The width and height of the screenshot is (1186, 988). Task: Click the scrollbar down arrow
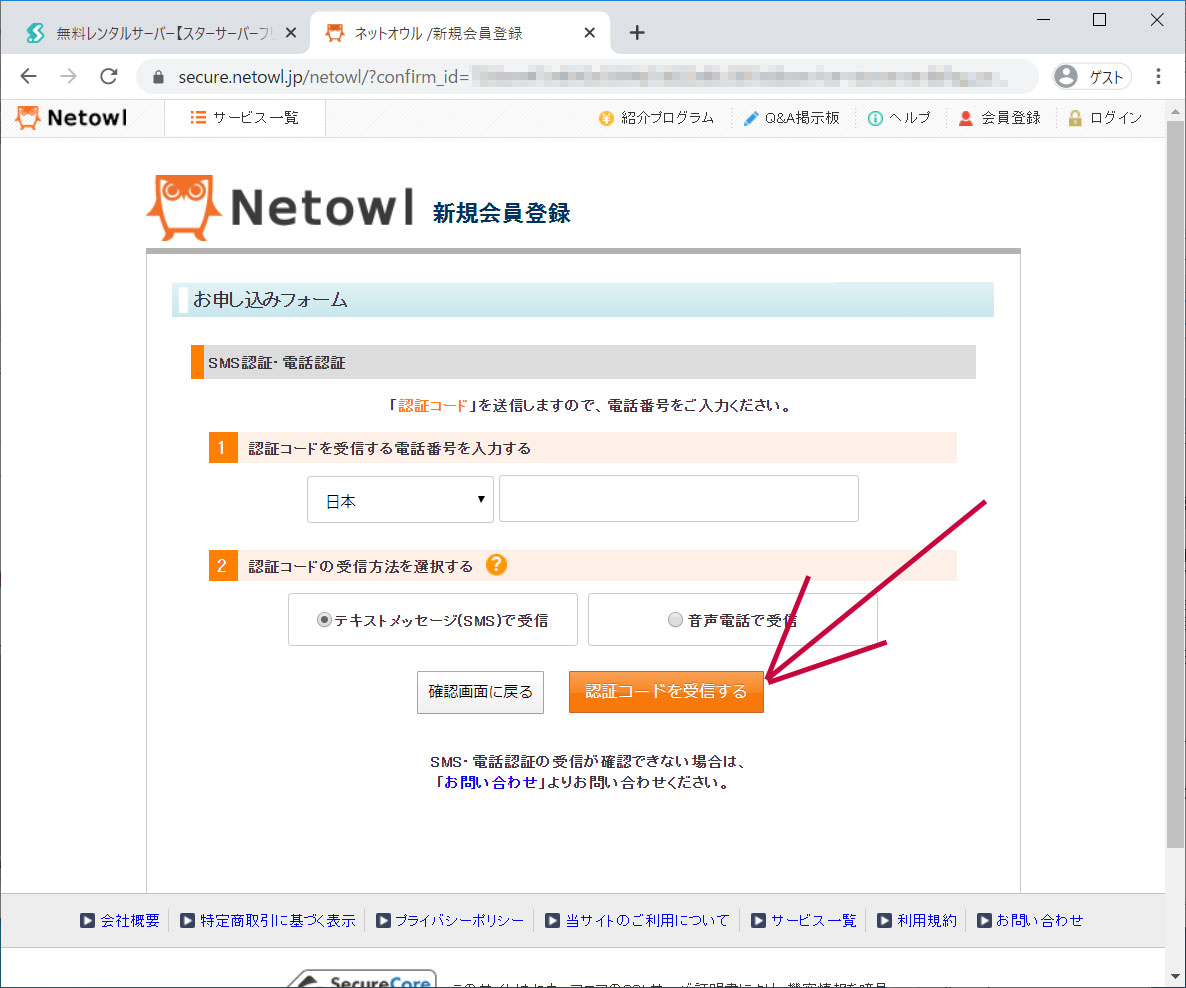(x=1175, y=977)
